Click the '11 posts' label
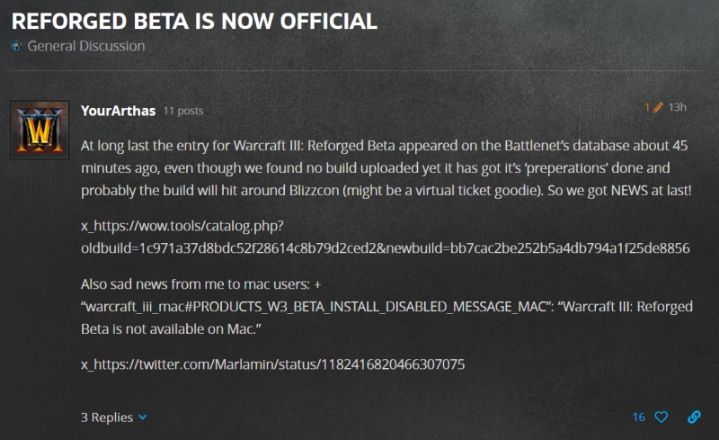719x440 pixels. (183, 110)
